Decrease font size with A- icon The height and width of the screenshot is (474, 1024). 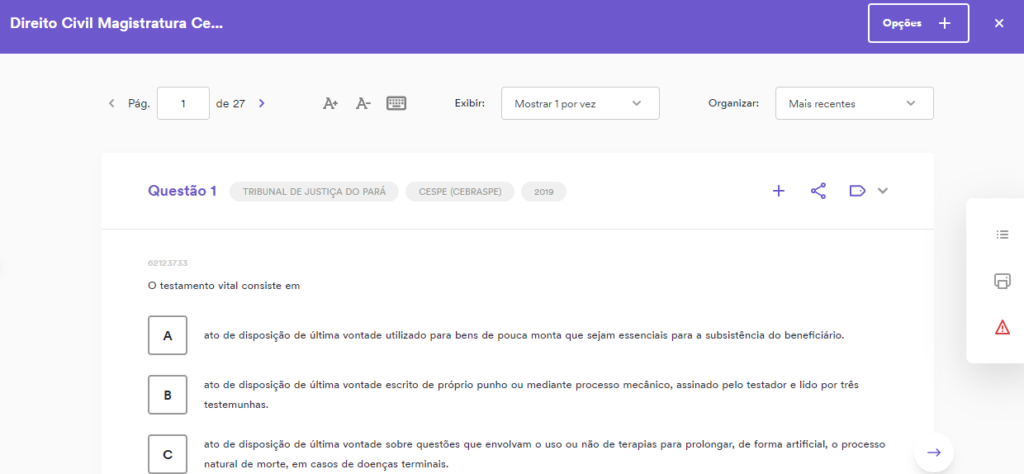tap(363, 103)
